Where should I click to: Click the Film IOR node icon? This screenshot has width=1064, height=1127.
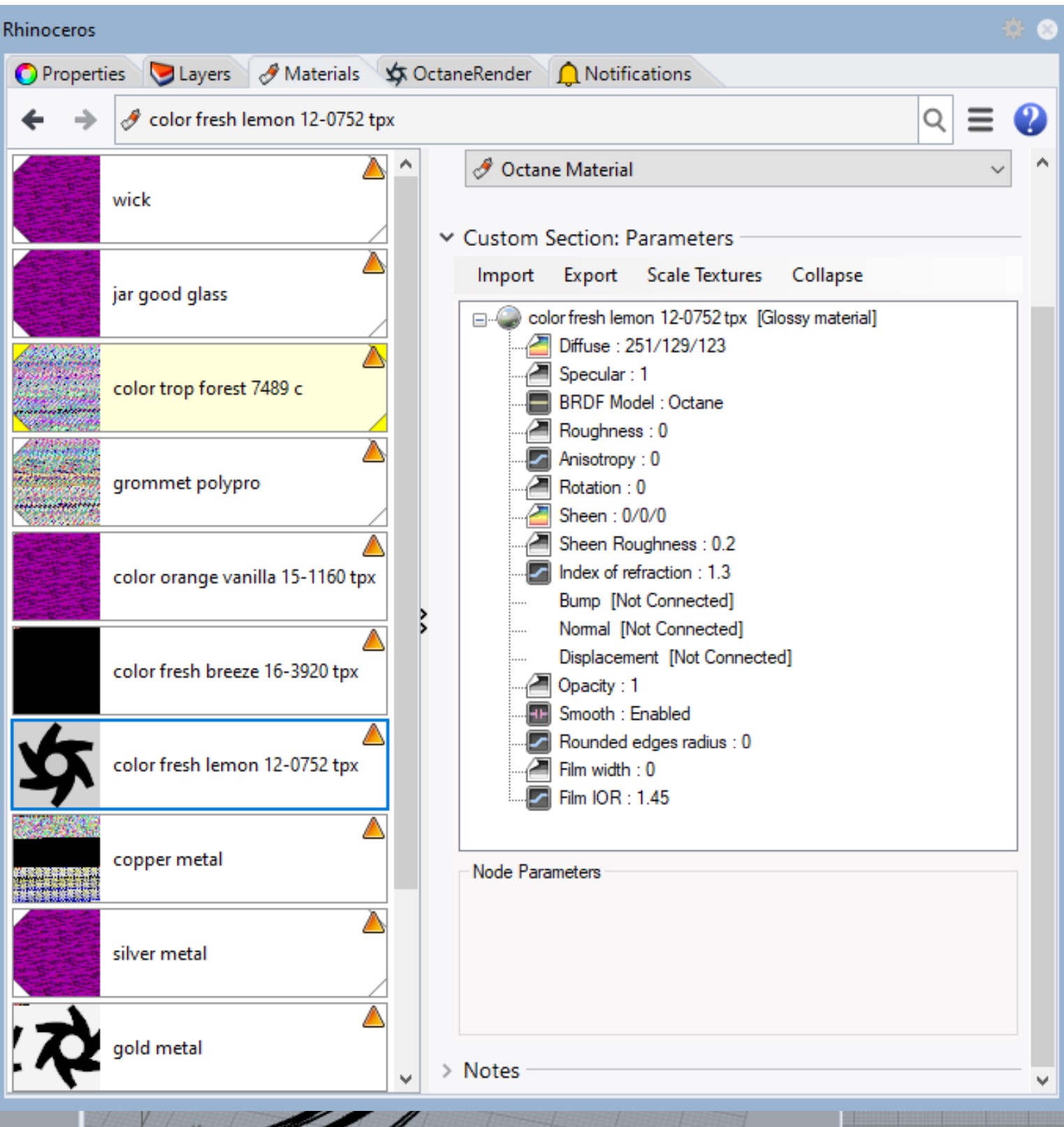[x=538, y=798]
